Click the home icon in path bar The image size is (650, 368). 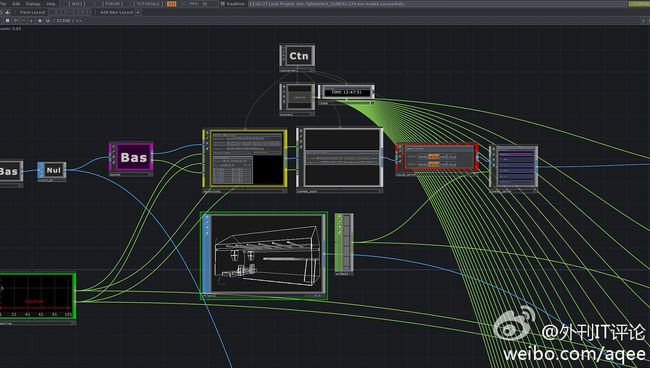click(x=48, y=20)
